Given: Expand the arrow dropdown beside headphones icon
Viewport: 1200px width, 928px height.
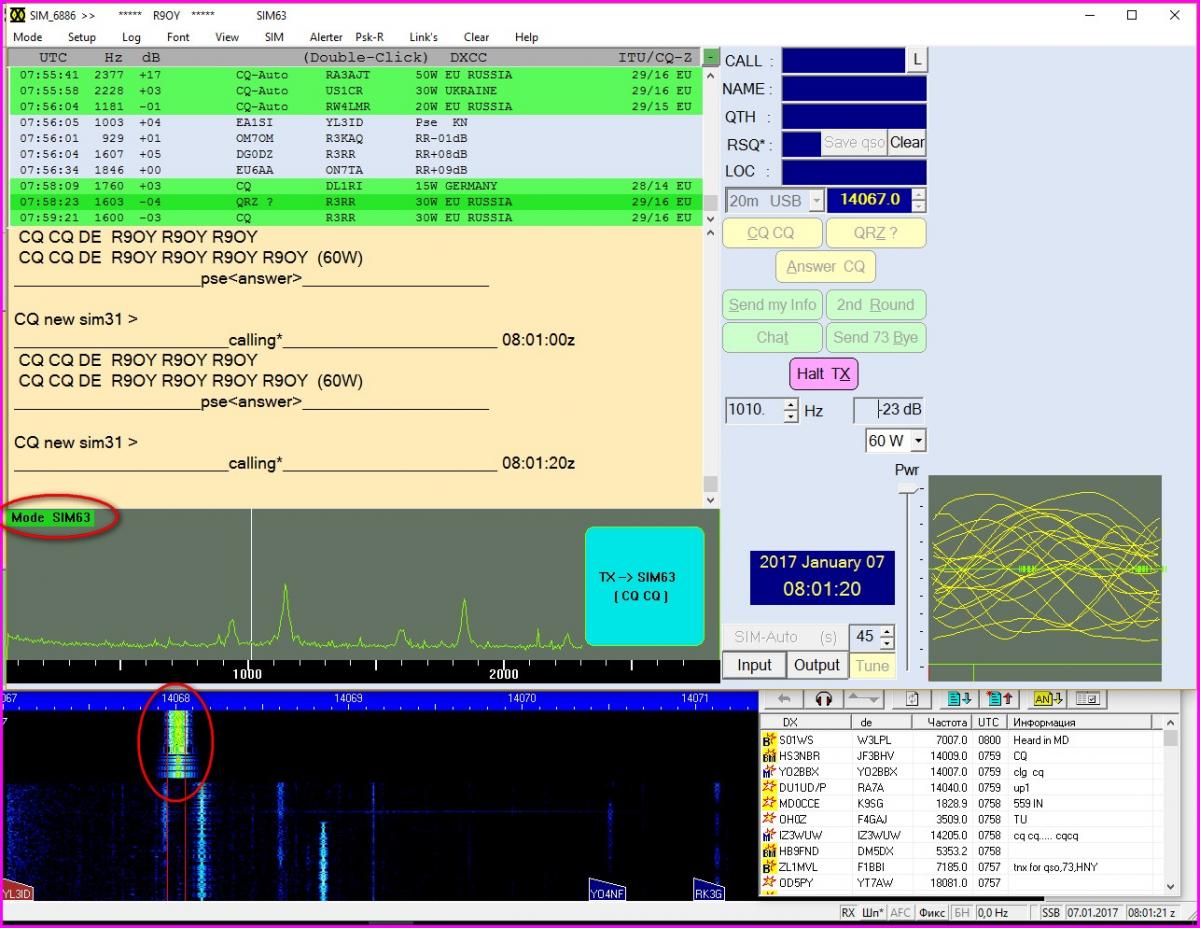Looking at the screenshot, I should [x=866, y=699].
